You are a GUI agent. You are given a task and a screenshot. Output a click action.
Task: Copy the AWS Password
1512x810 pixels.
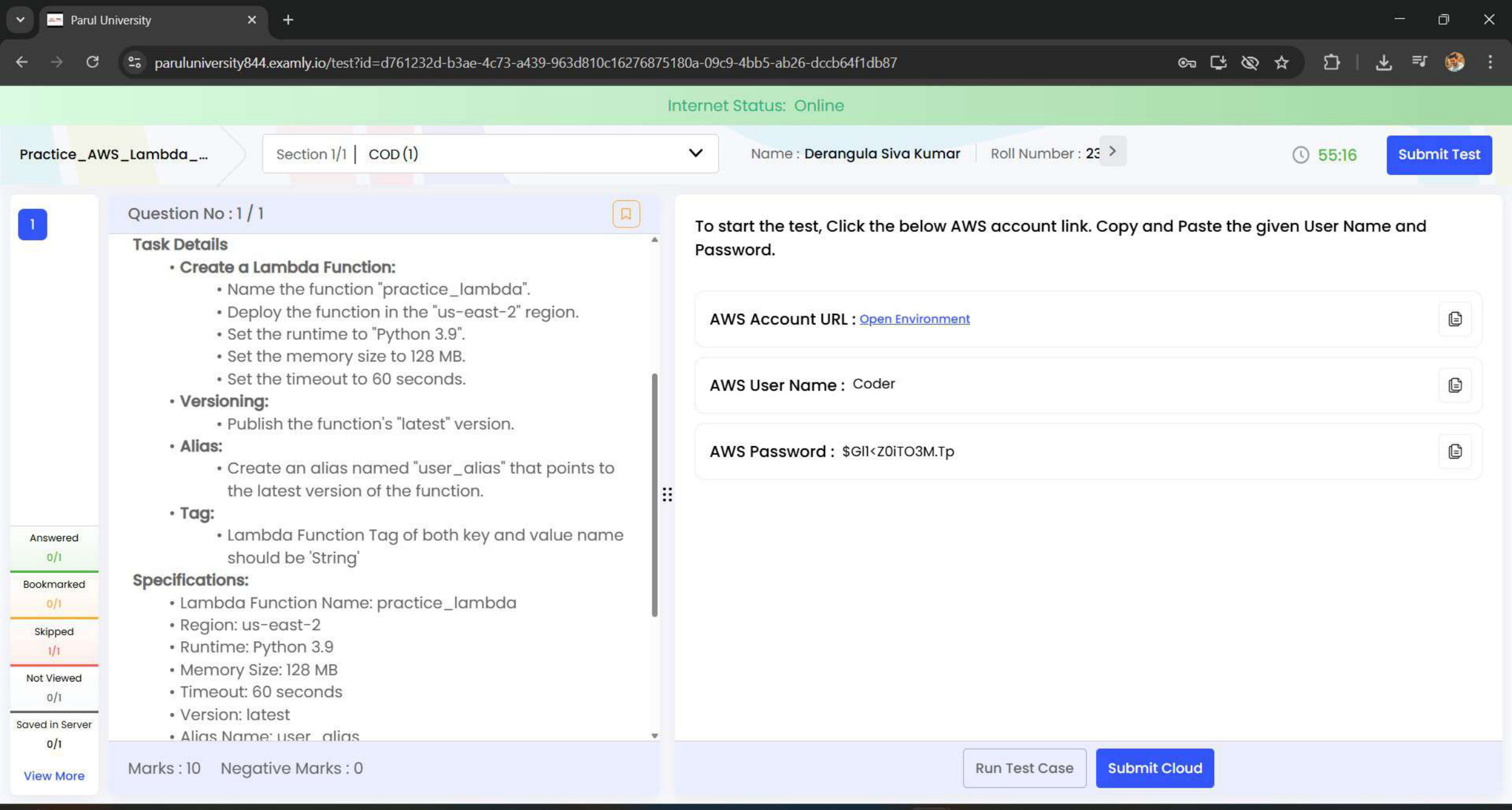coord(1455,451)
